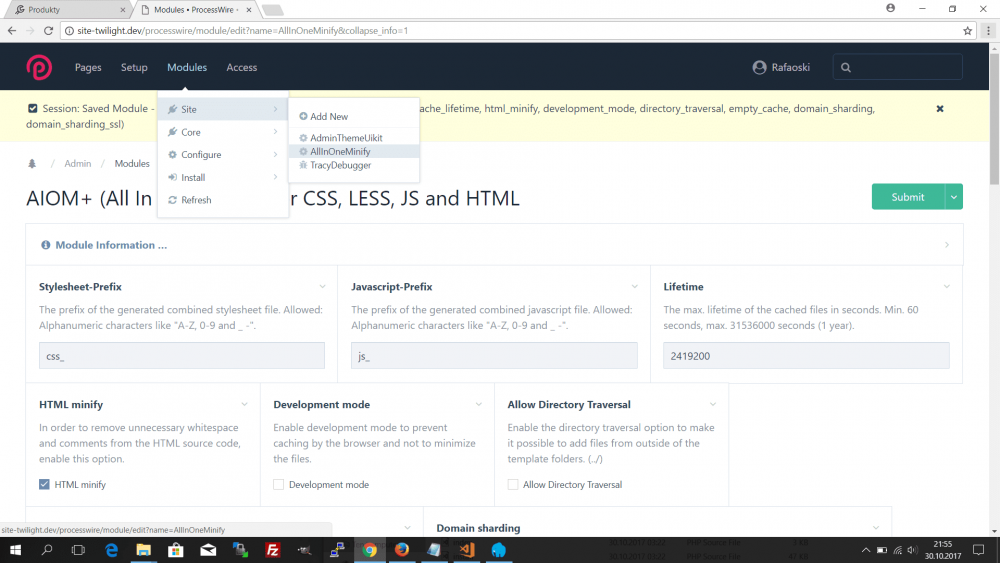Open FileZilla from the taskbar
The width and height of the screenshot is (1000, 563).
pyautogui.click(x=272, y=550)
